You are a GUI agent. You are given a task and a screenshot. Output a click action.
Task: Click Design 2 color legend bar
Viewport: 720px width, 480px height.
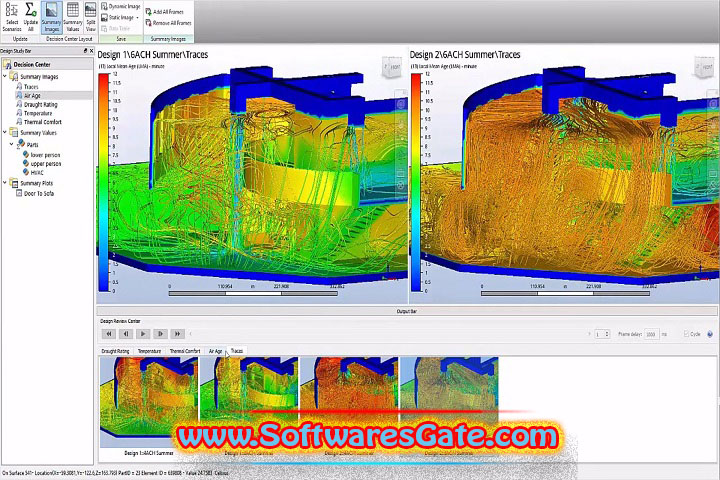(416, 182)
